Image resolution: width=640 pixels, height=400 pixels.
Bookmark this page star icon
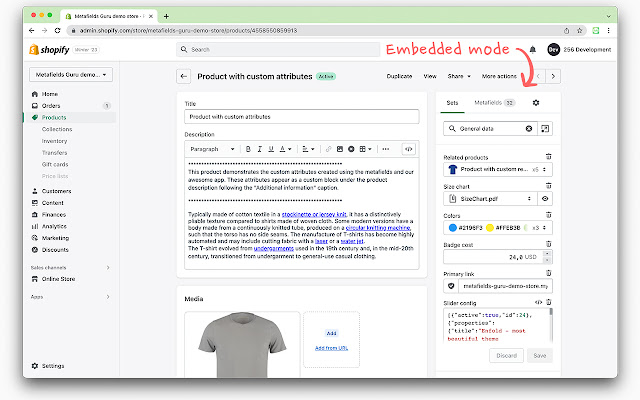tap(579, 31)
